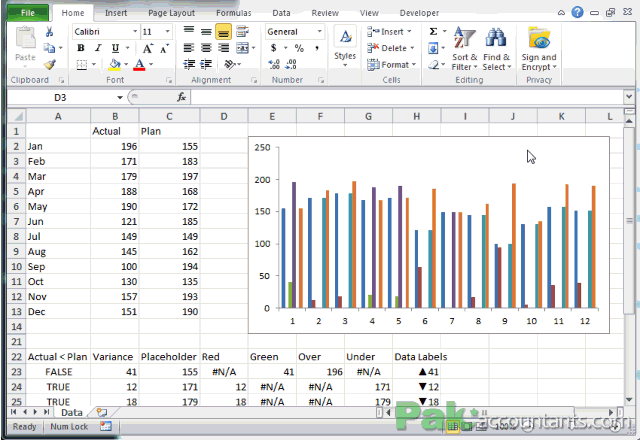Viewport: 640px width, 440px height.
Task: Select column H header
Action: pos(416,117)
